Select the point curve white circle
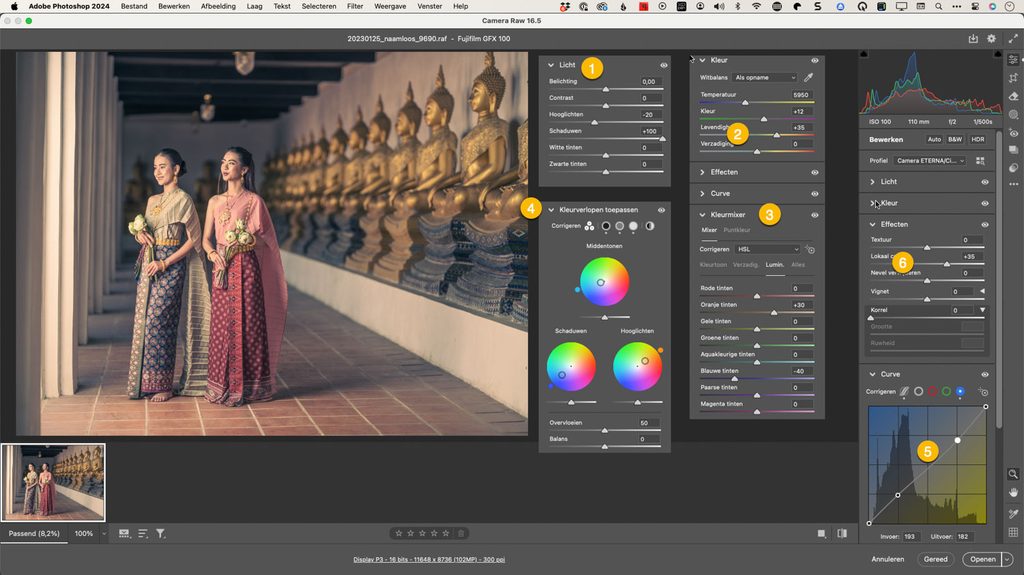 918,391
